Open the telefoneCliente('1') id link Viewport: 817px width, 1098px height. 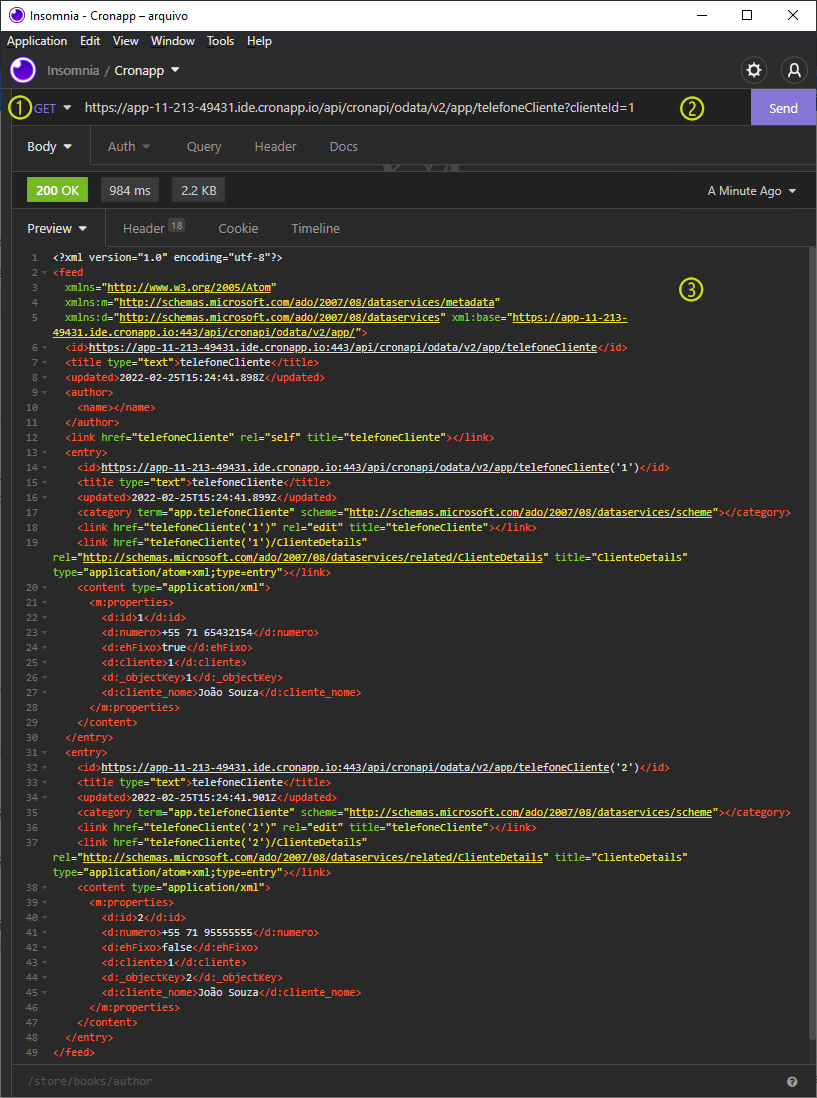coord(355,467)
